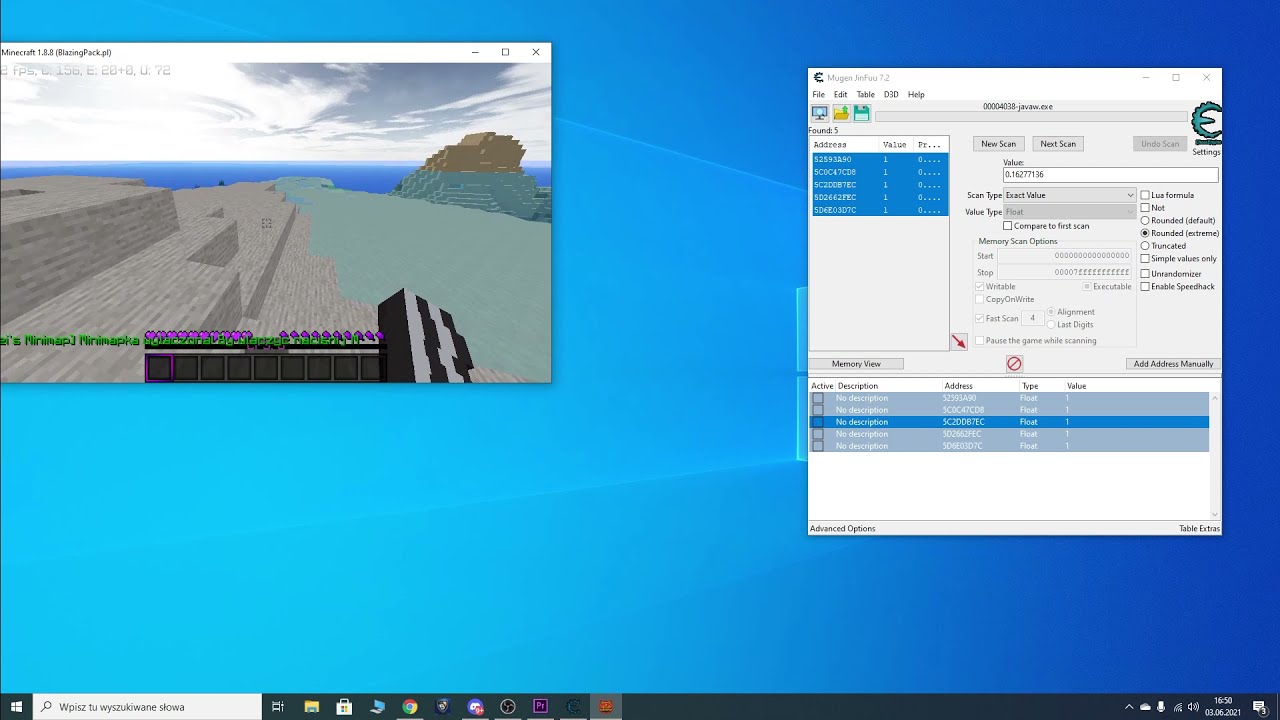This screenshot has height=720, width=1280.
Task: Open the Help menu
Action: 916,94
